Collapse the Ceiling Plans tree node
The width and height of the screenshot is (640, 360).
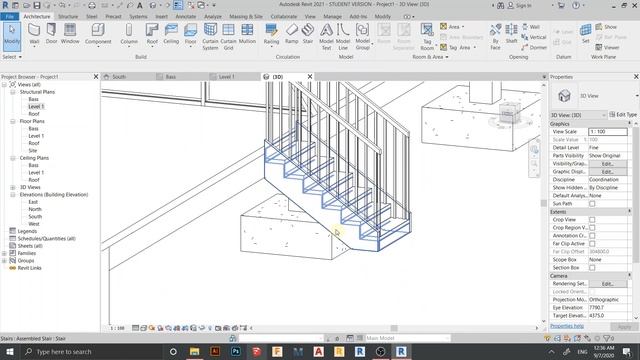pos(13,158)
